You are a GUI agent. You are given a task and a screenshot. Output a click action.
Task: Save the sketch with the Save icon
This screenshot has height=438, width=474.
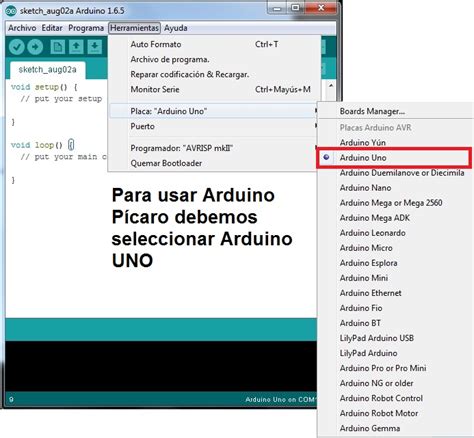point(95,47)
